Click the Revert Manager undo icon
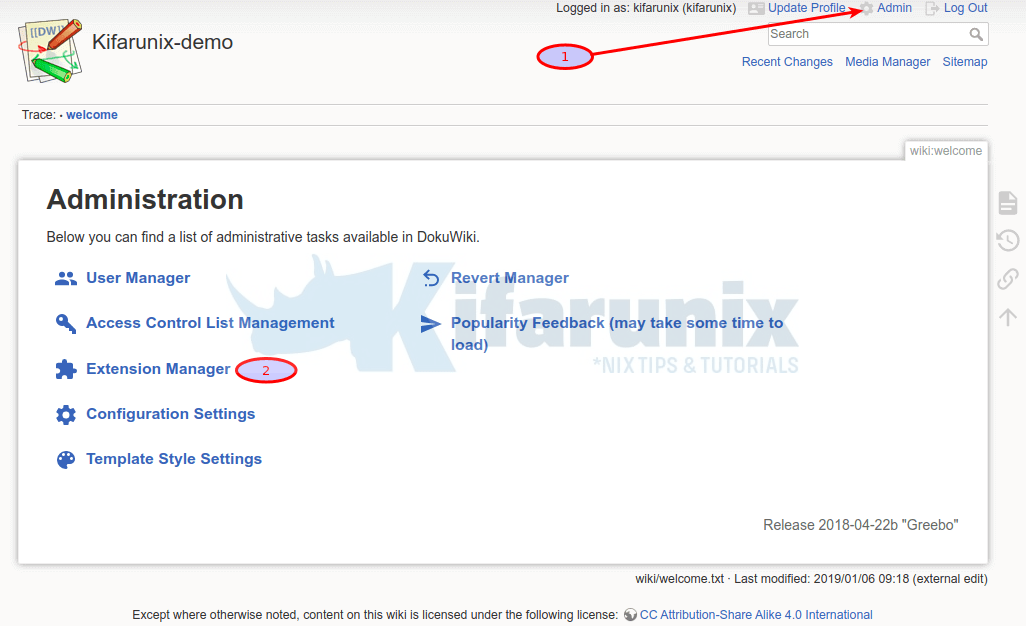Screen dimensions: 1026x626 pyautogui.click(x=431, y=279)
